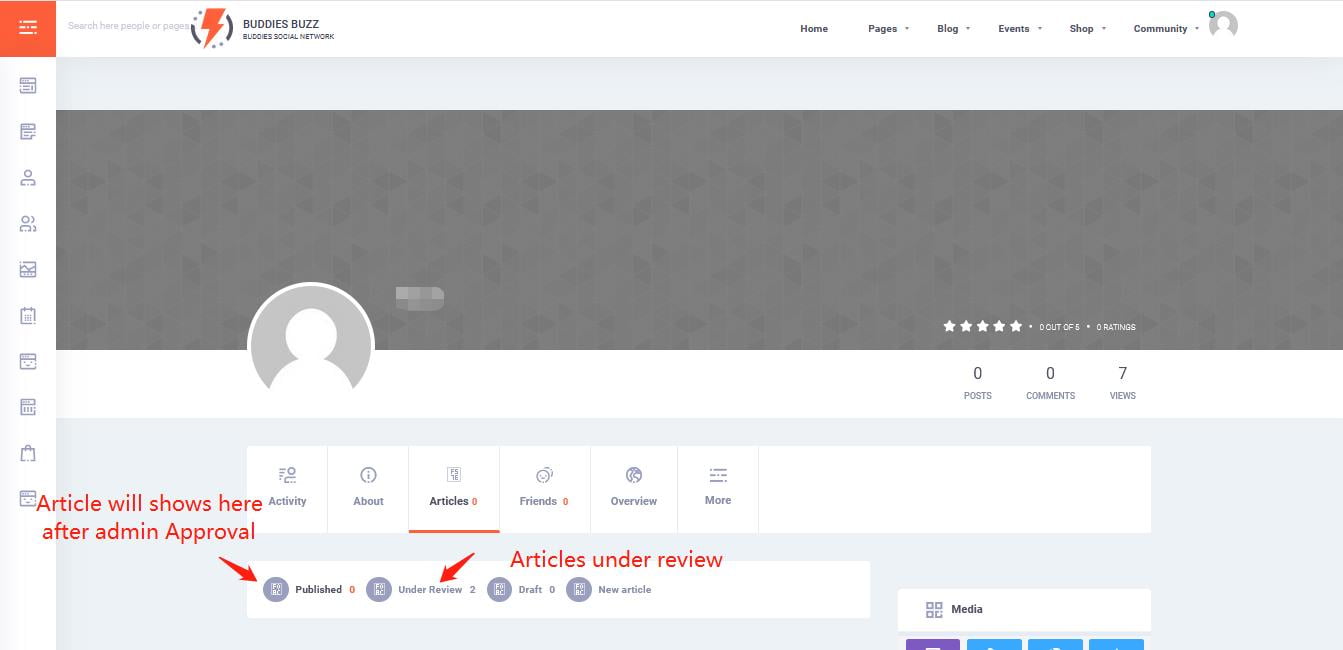Go to the Home menu item

pos(813,29)
